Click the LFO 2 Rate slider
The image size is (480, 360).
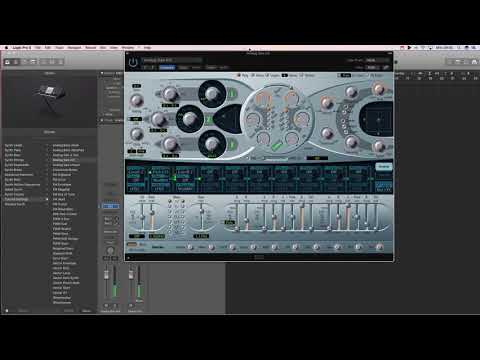(202, 211)
